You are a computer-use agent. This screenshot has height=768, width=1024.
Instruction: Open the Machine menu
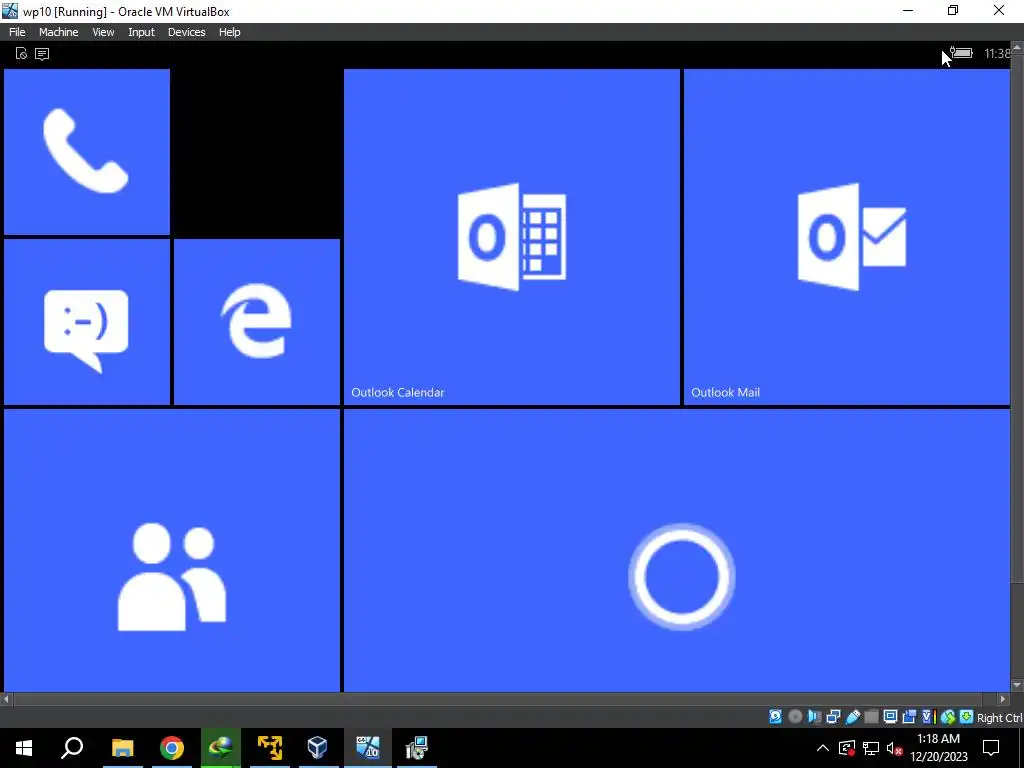pyautogui.click(x=58, y=32)
